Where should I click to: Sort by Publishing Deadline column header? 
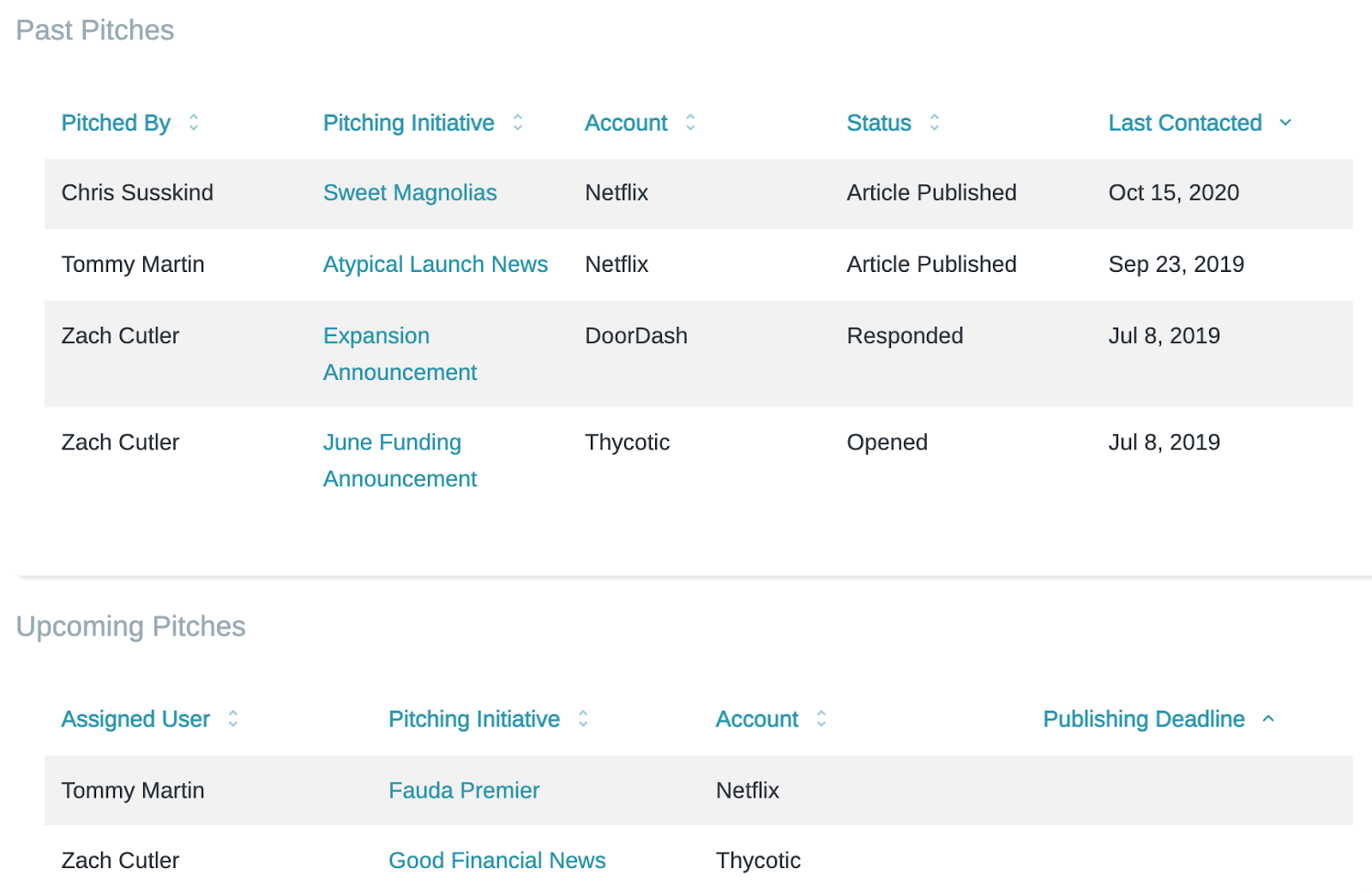coord(1144,719)
